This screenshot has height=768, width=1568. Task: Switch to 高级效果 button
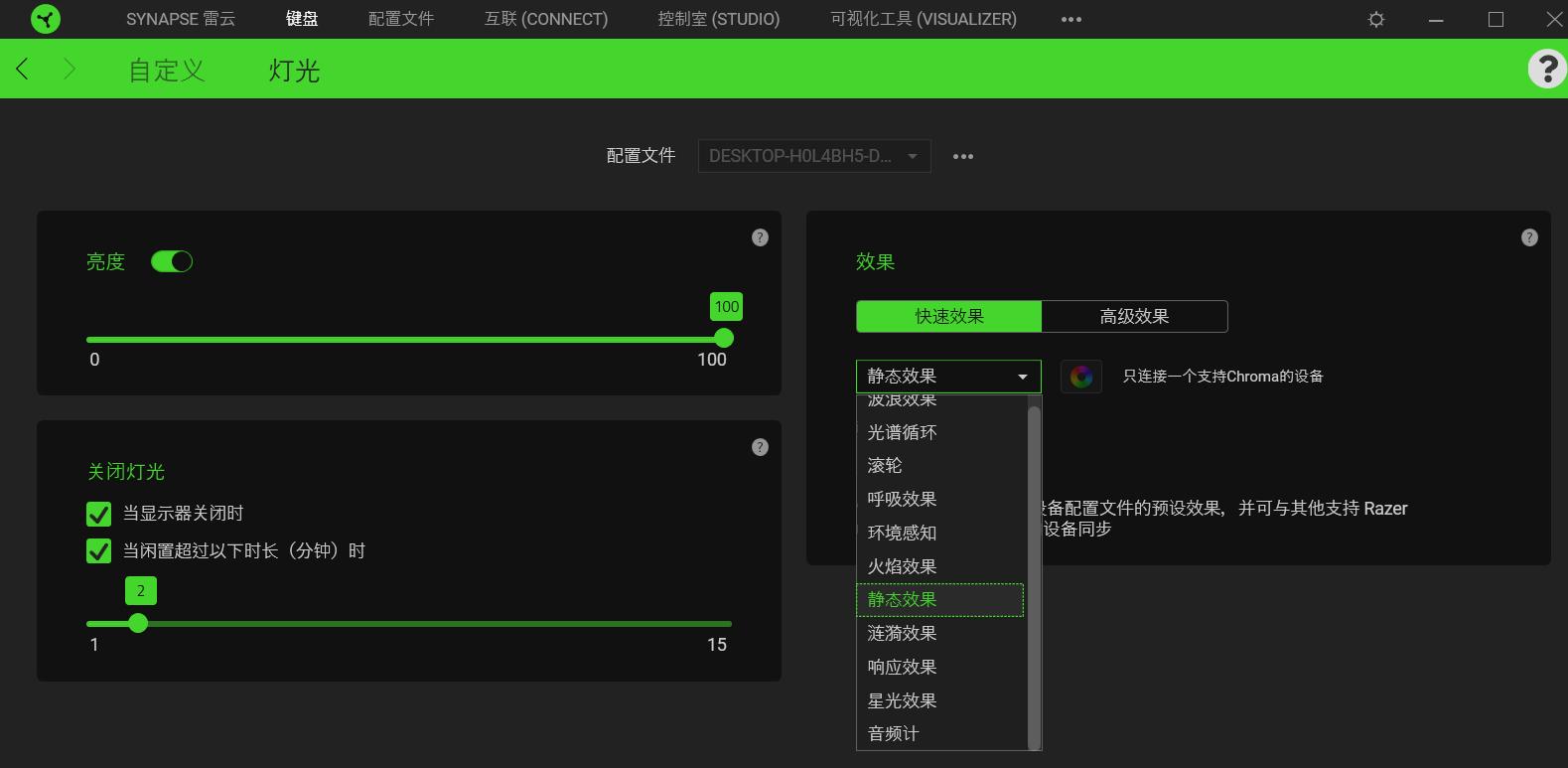1134,316
